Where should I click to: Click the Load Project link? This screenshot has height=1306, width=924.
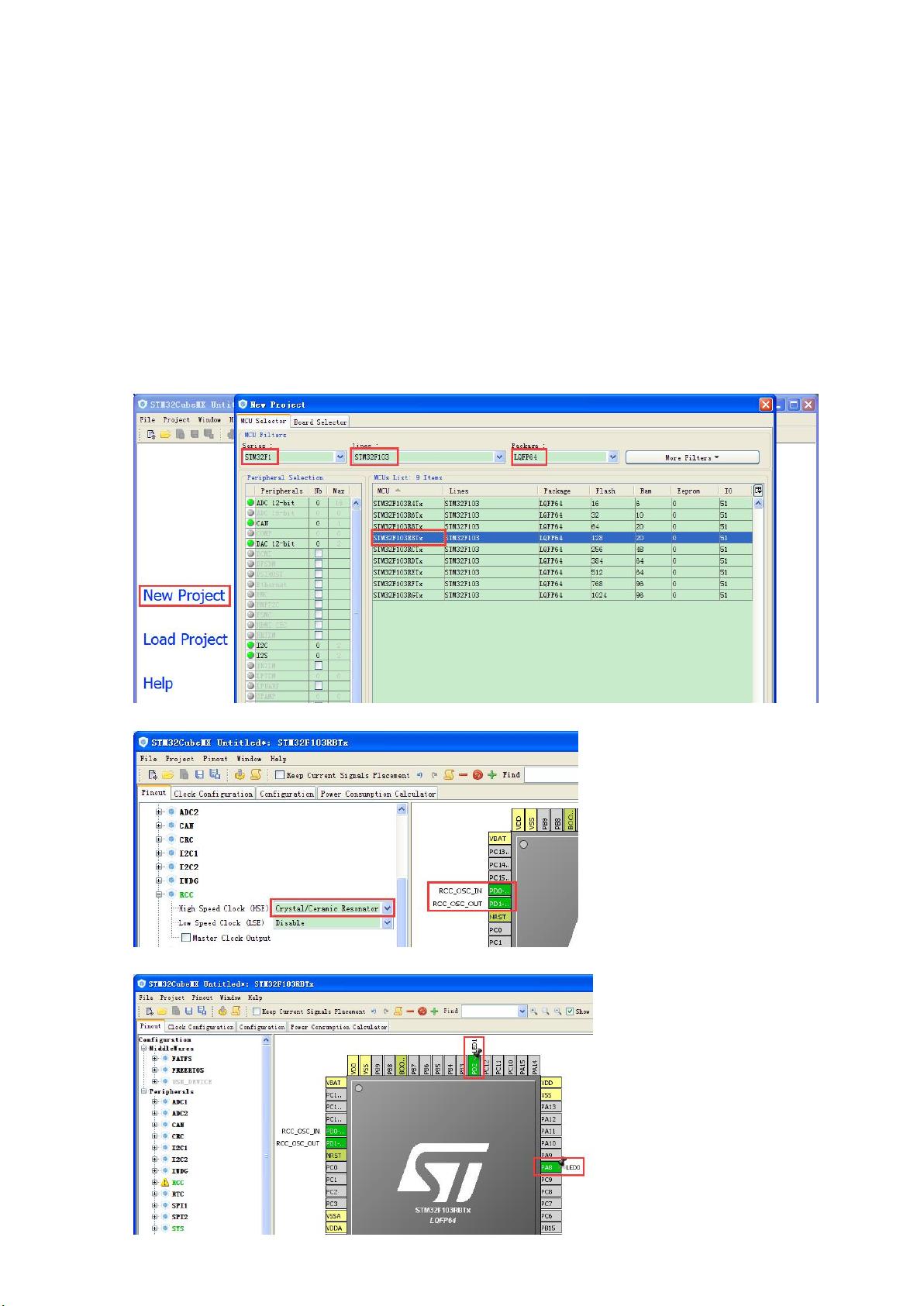(184, 639)
